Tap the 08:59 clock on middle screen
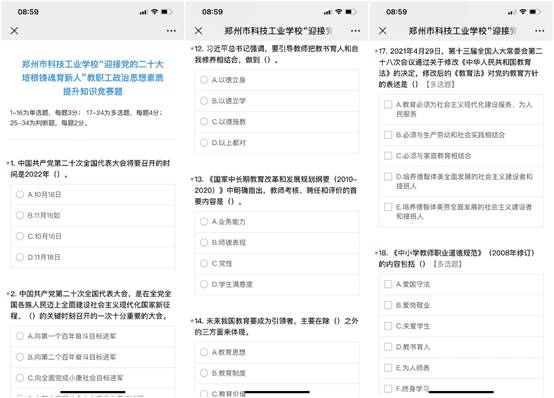Screen dimensions: 554x398 pyautogui.click(x=212, y=12)
